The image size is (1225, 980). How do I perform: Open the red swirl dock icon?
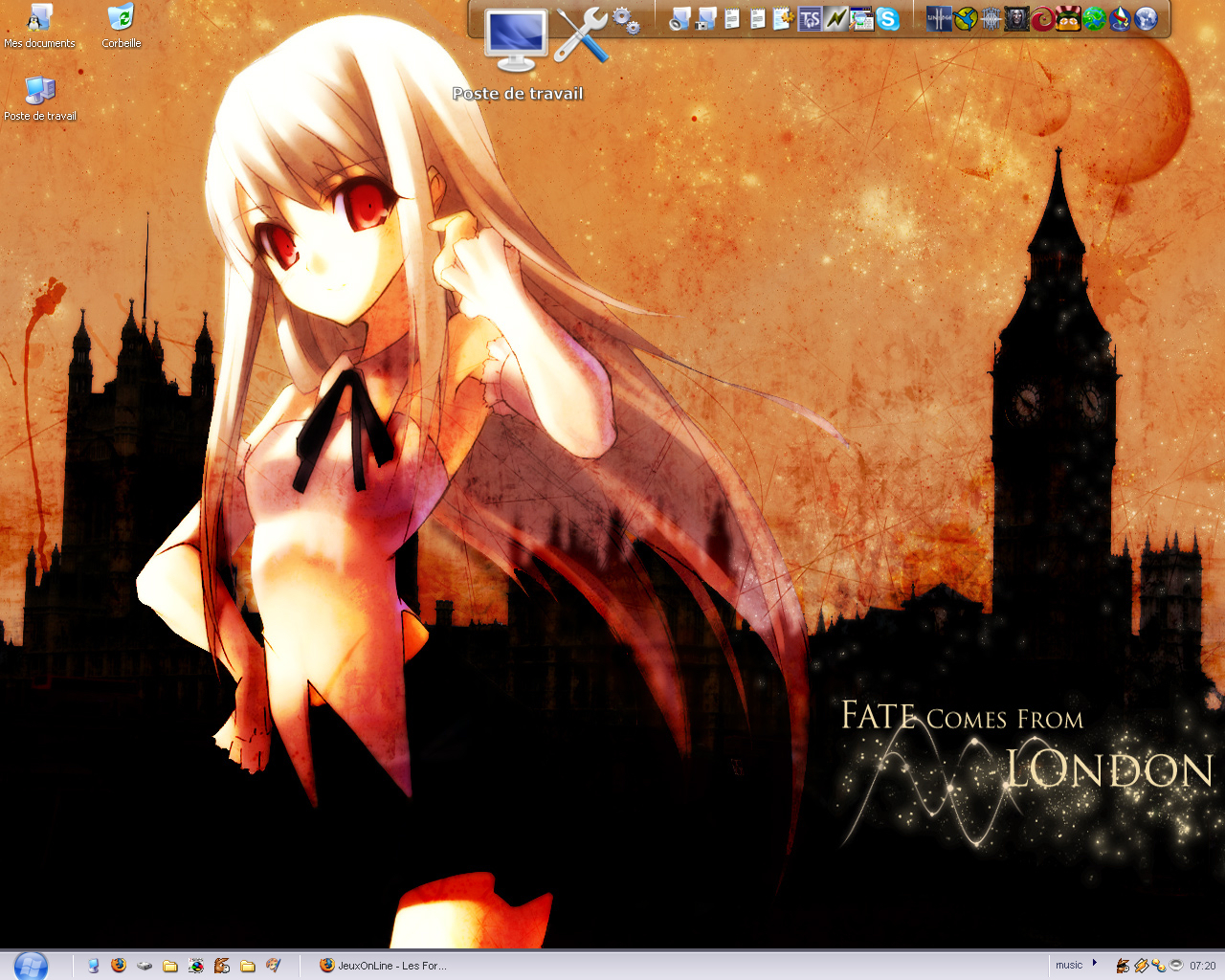[x=1042, y=19]
